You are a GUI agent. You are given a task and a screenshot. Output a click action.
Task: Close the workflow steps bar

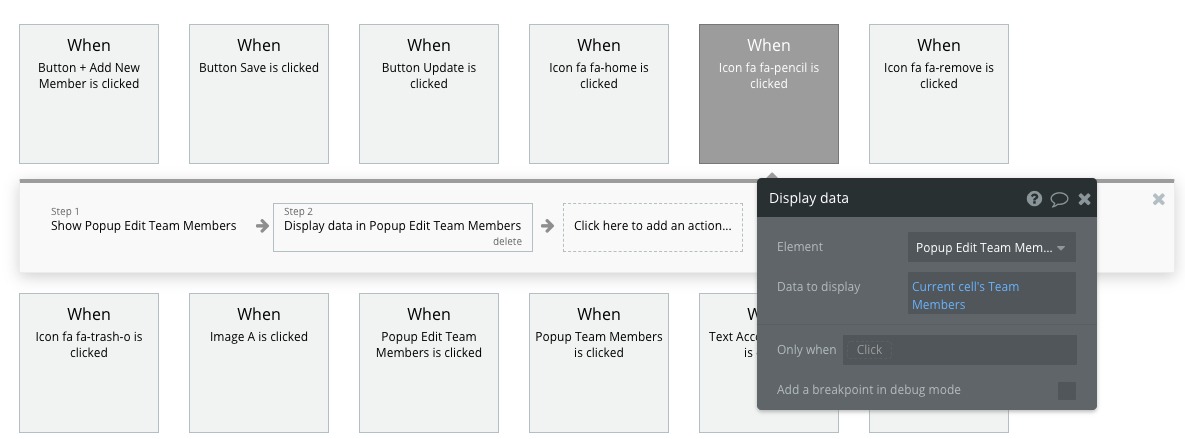[x=1158, y=199]
